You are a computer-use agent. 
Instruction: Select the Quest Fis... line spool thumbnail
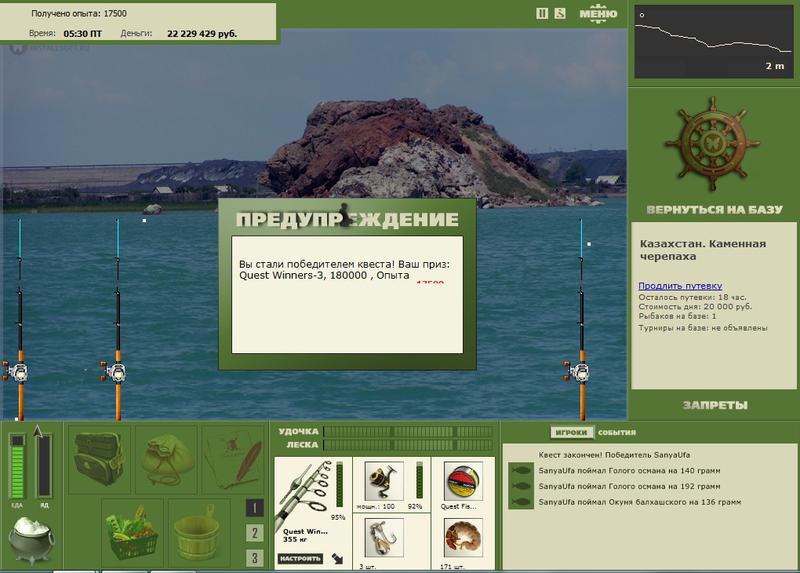pyautogui.click(x=463, y=481)
